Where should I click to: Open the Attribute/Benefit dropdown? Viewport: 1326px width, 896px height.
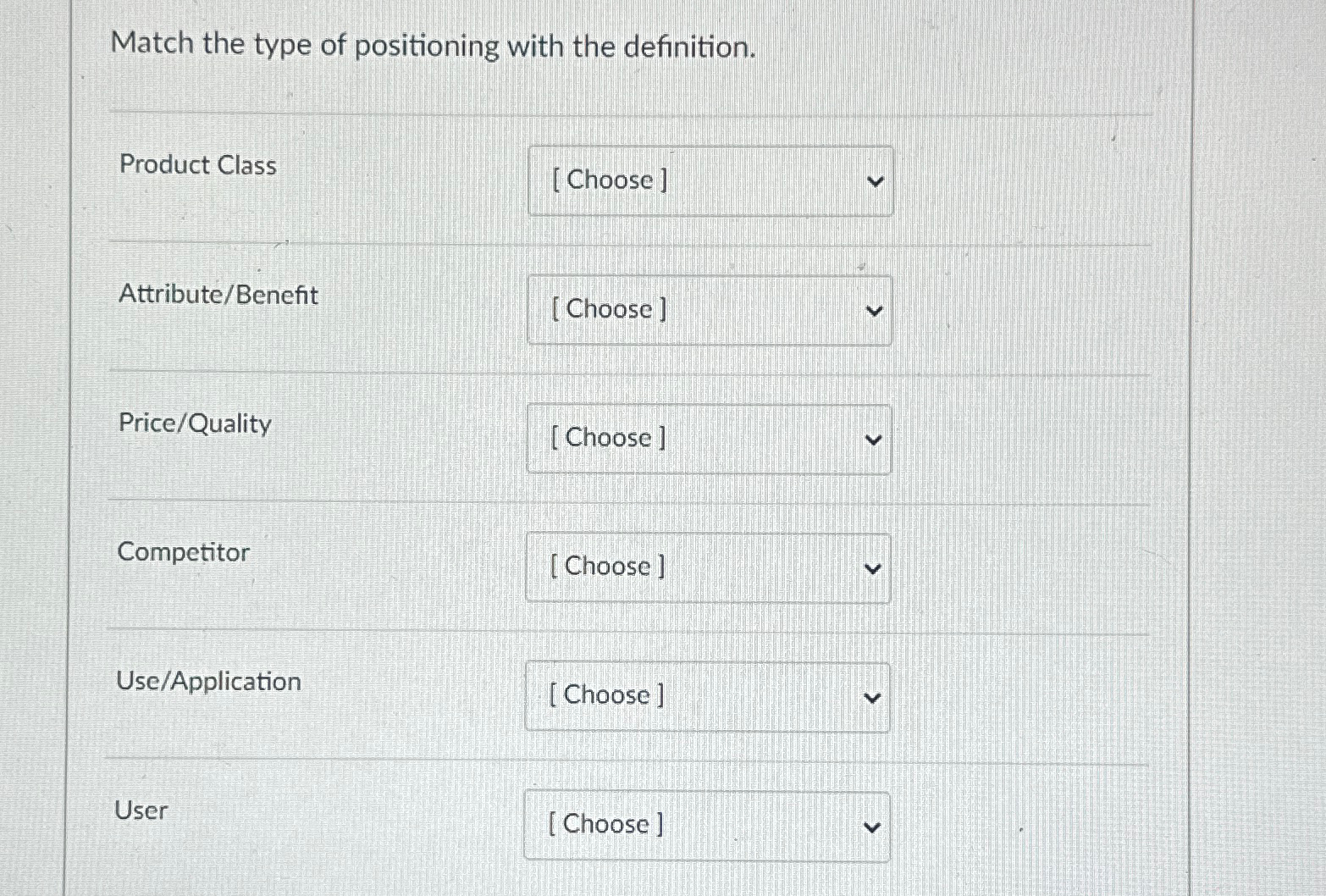(710, 310)
